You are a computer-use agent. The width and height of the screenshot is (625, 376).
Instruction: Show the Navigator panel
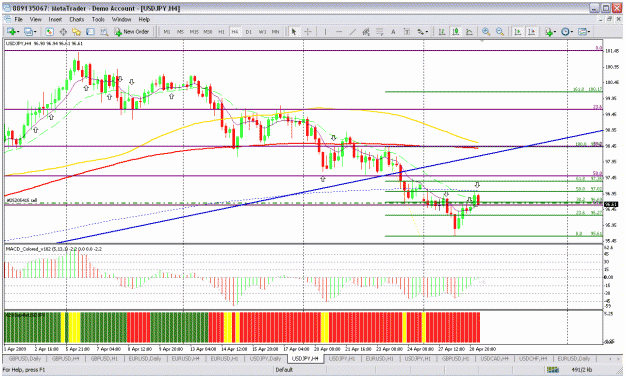click(77, 31)
